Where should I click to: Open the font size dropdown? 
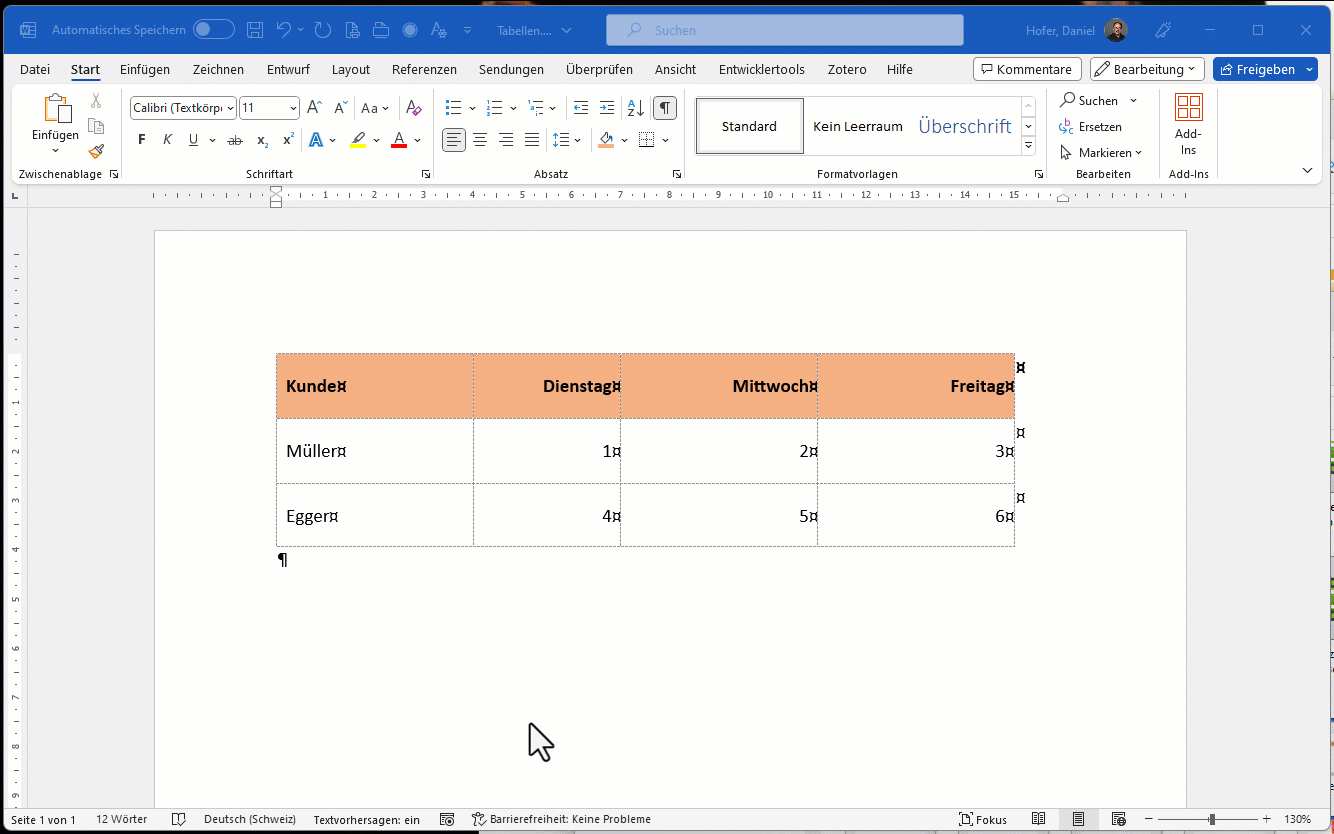tap(293, 108)
